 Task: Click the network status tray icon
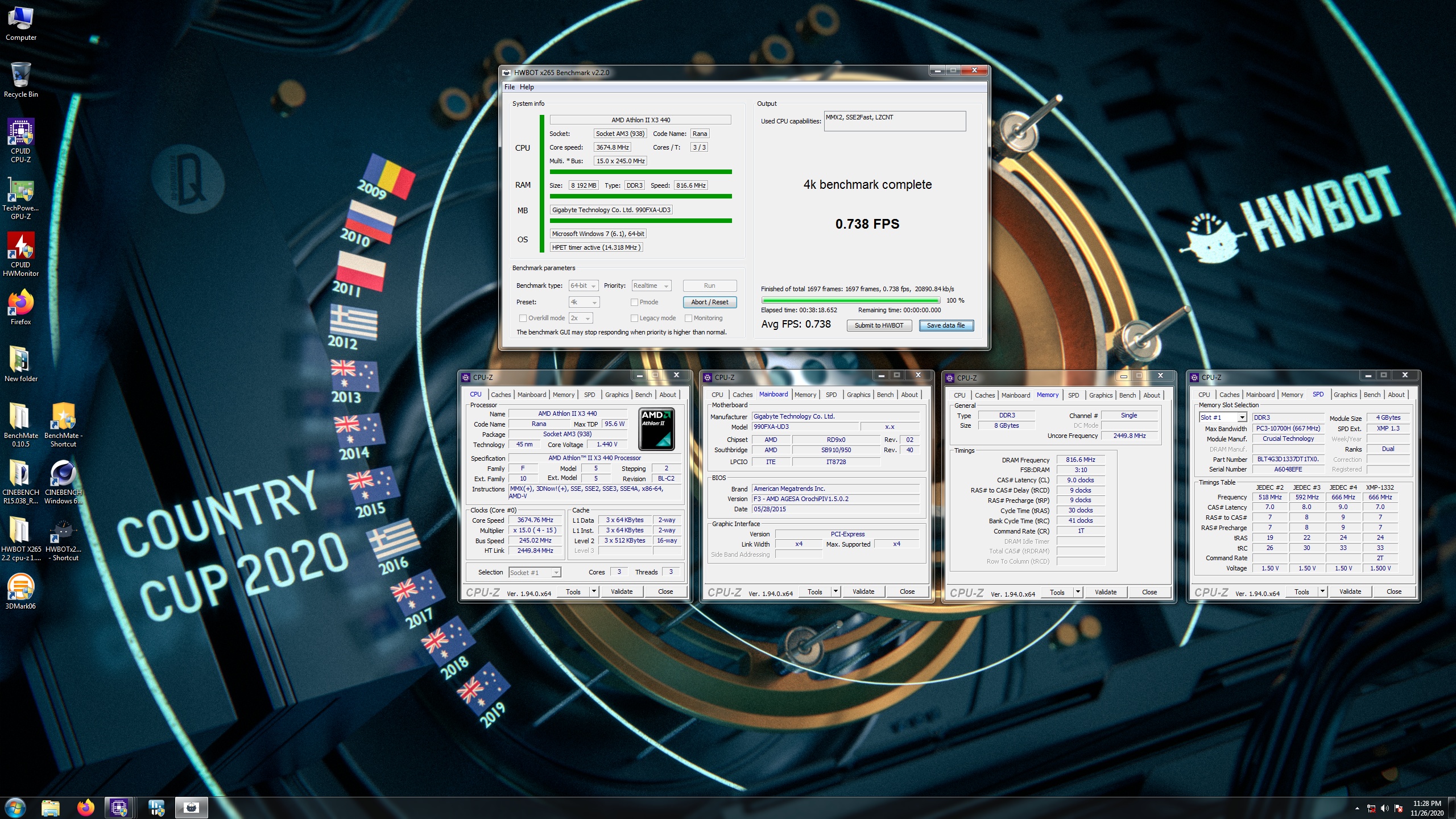coord(1371,808)
